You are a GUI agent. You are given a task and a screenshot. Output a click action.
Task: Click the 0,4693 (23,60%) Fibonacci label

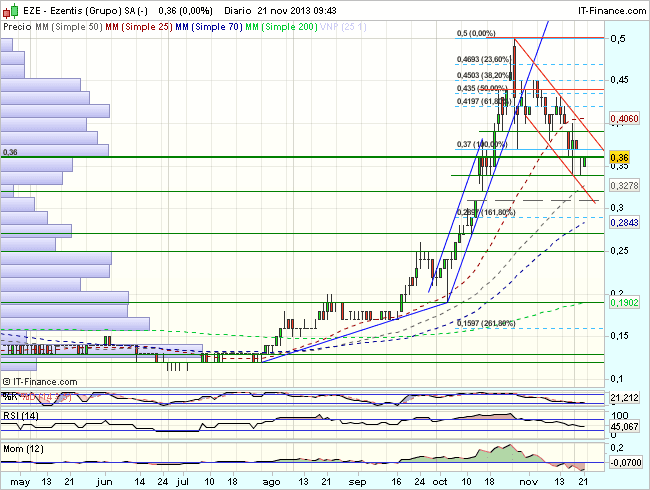pyautogui.click(x=483, y=59)
